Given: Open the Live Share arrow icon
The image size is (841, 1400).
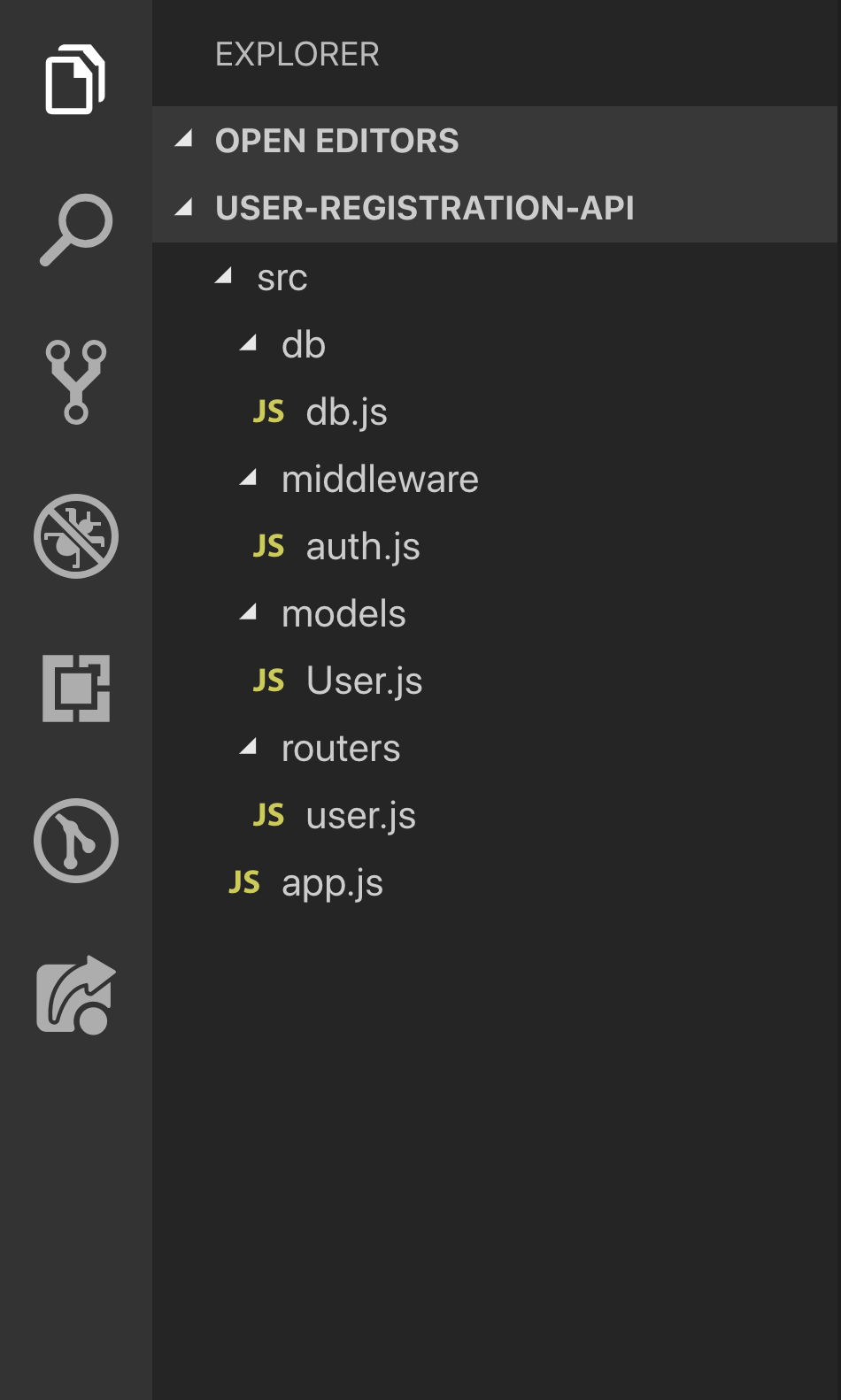Looking at the screenshot, I should click(76, 995).
